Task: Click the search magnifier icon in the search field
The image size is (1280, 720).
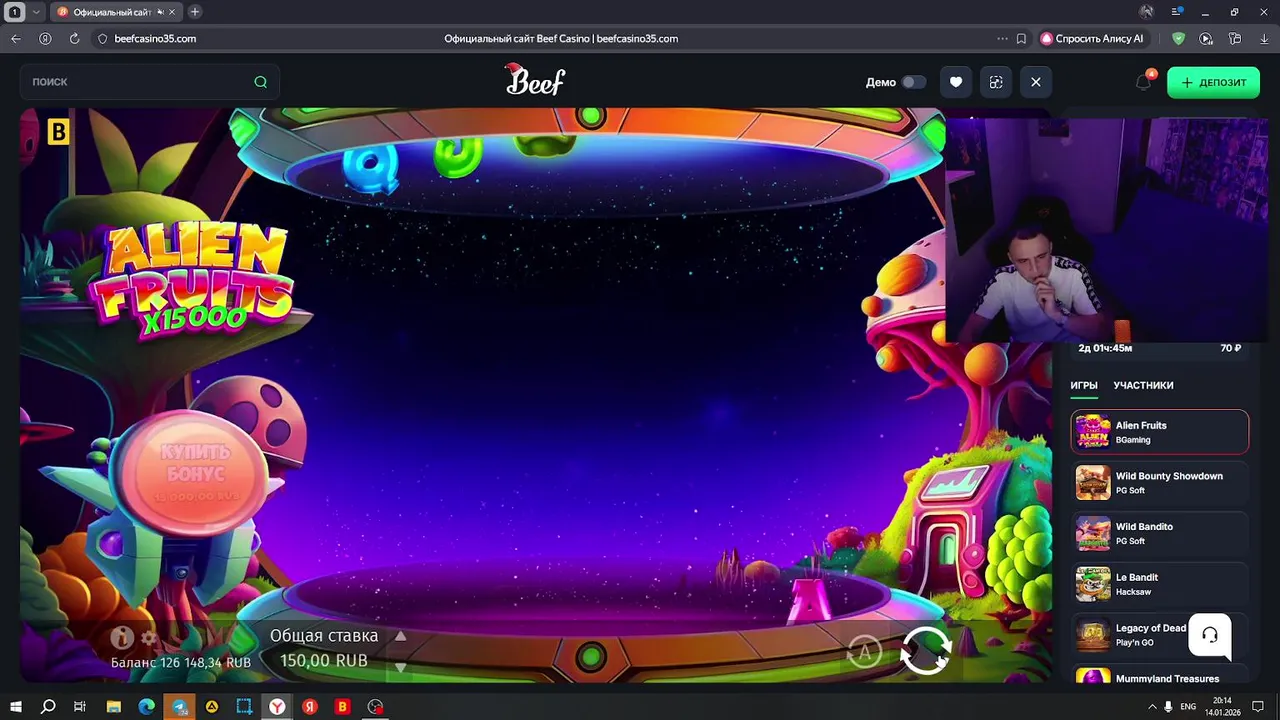Action: point(260,82)
